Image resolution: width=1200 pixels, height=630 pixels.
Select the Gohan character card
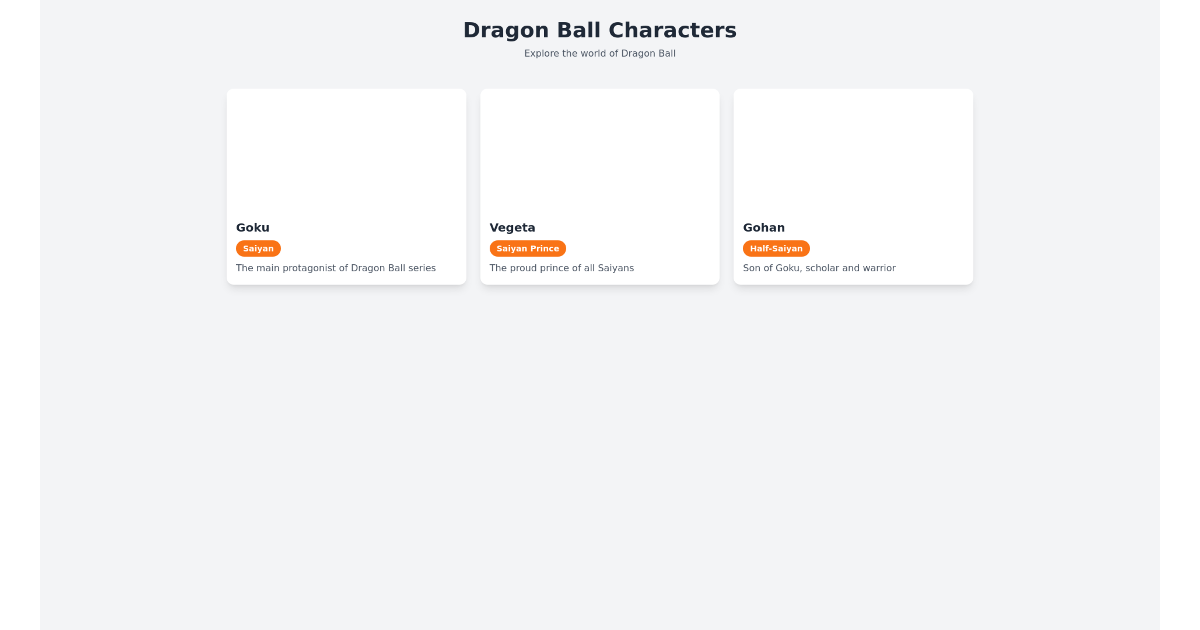[853, 186]
